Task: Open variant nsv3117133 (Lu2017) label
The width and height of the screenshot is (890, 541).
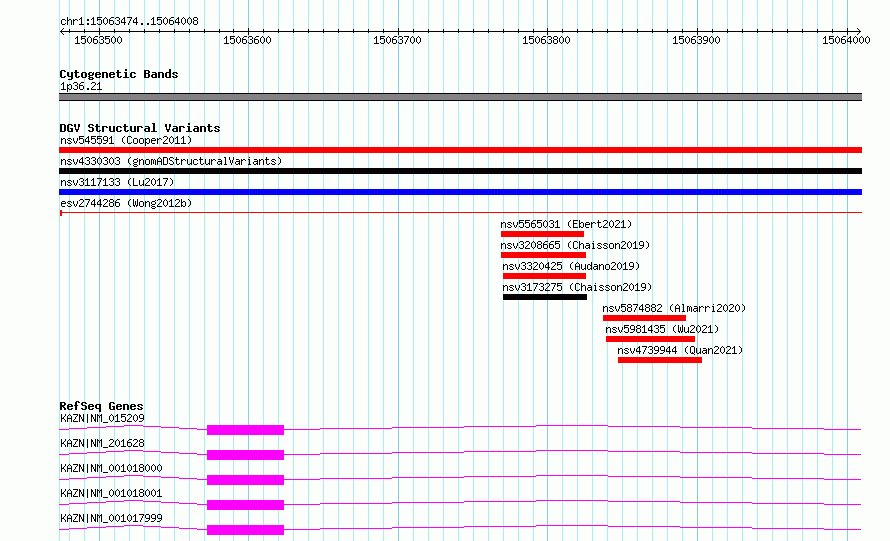Action: 117,182
